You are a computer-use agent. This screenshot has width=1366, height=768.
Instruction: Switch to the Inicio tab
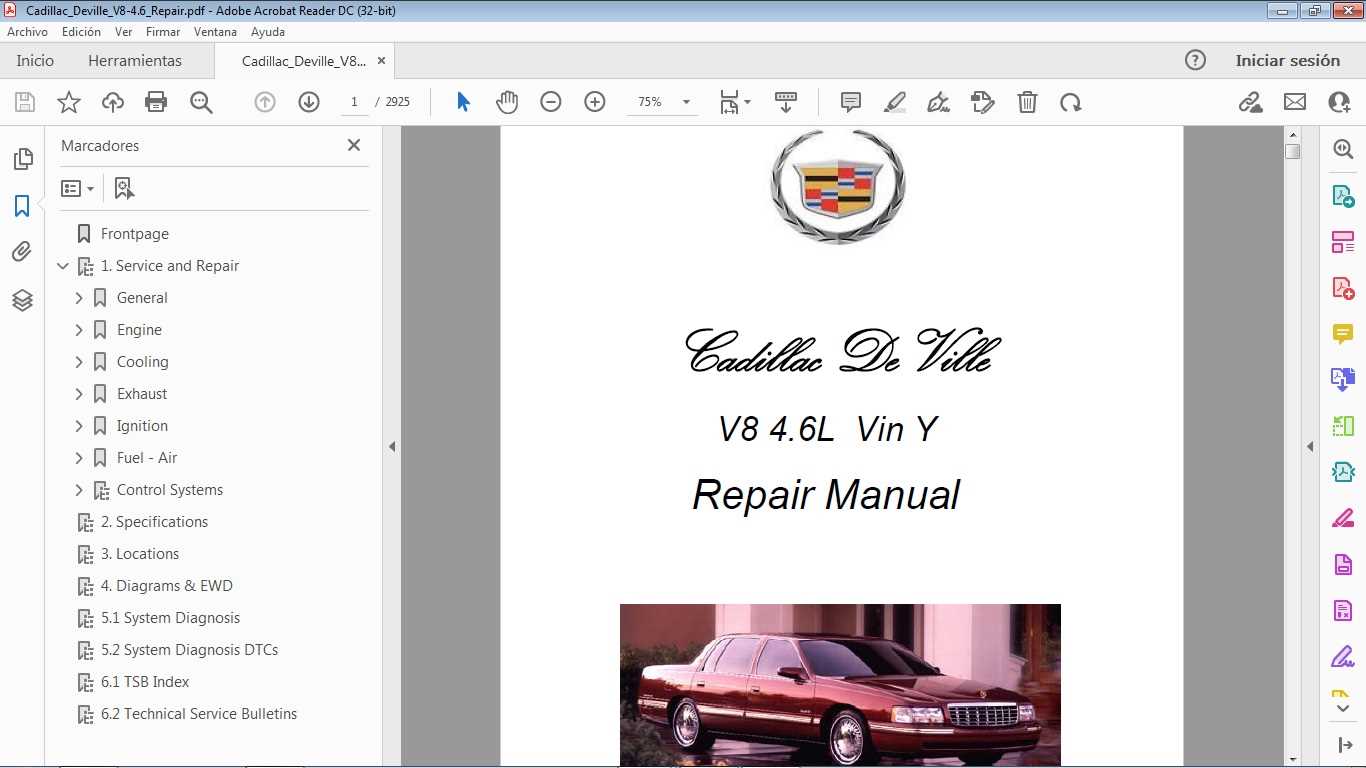pyautogui.click(x=35, y=60)
